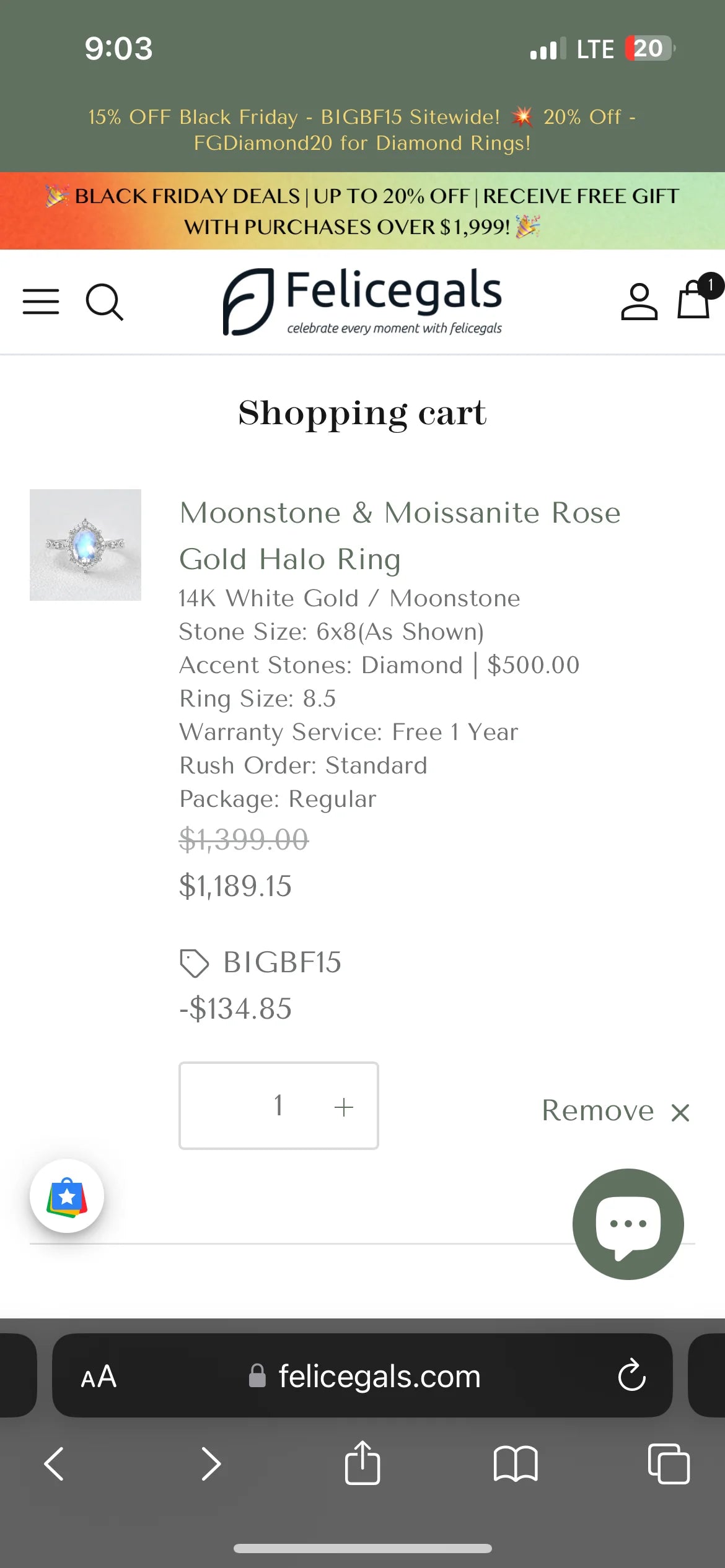Reload the felicegals.com page

tap(631, 1375)
